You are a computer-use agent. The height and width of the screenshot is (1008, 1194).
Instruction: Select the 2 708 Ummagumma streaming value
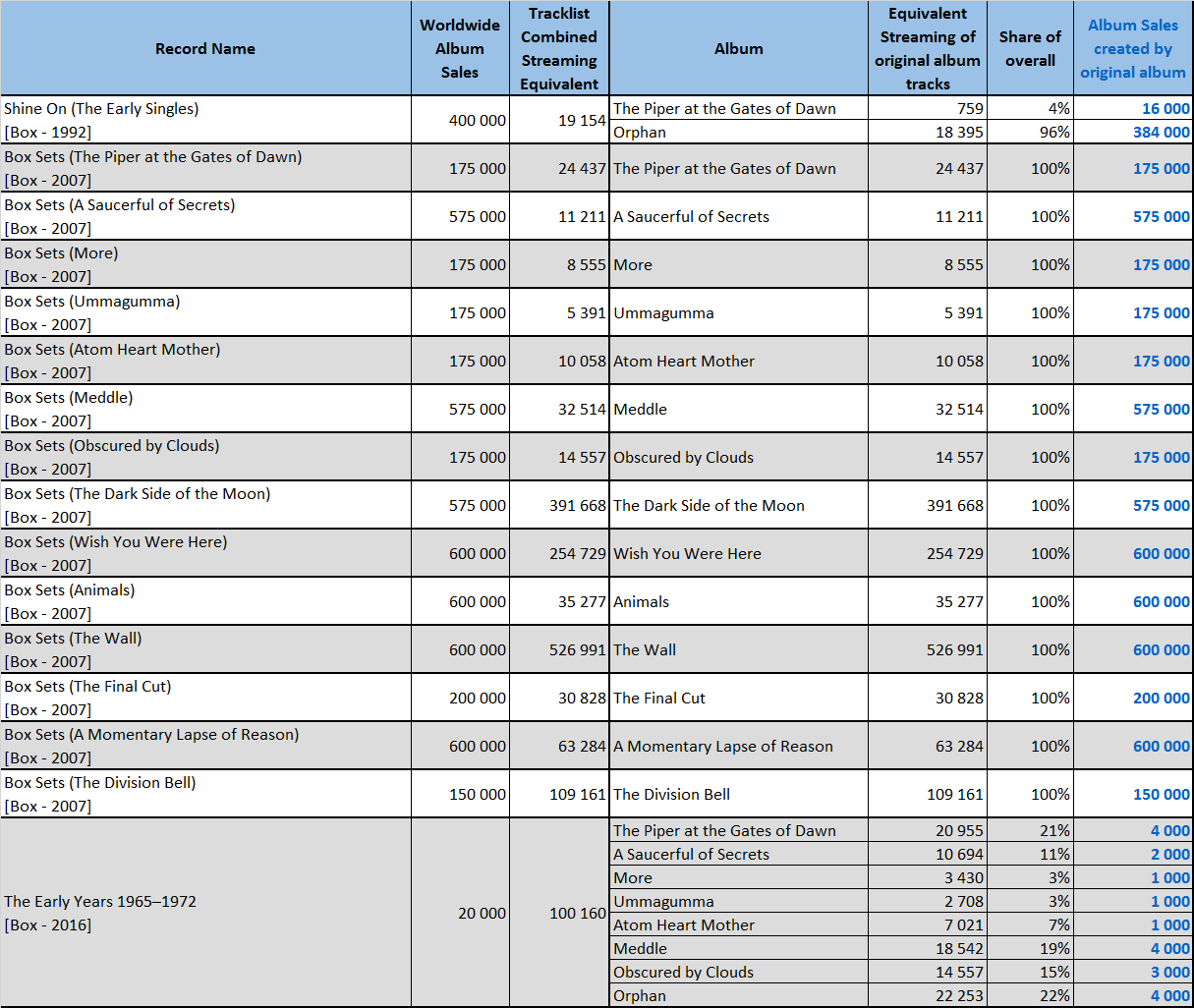[x=928, y=901]
